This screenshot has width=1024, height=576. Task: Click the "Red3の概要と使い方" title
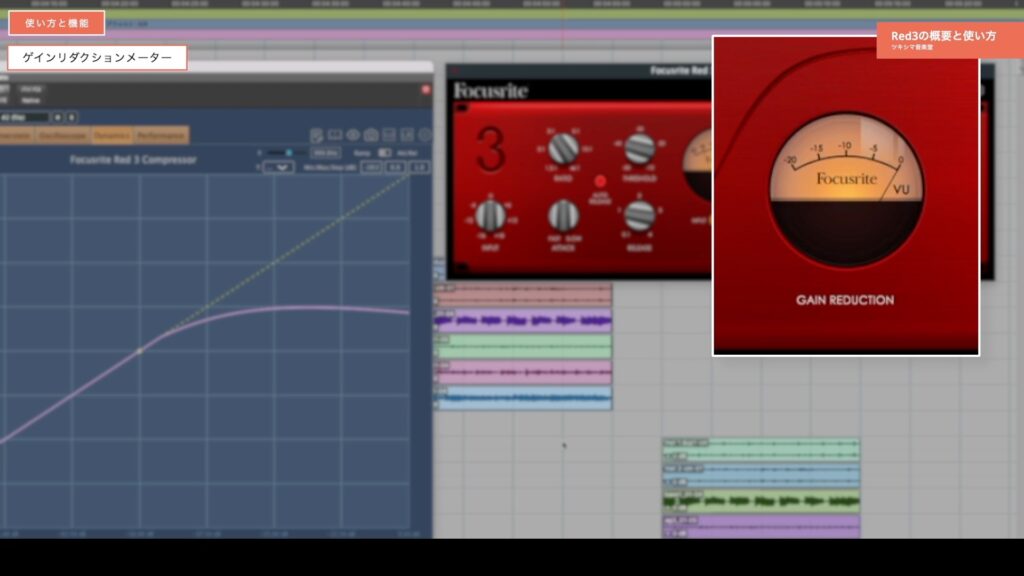point(944,36)
